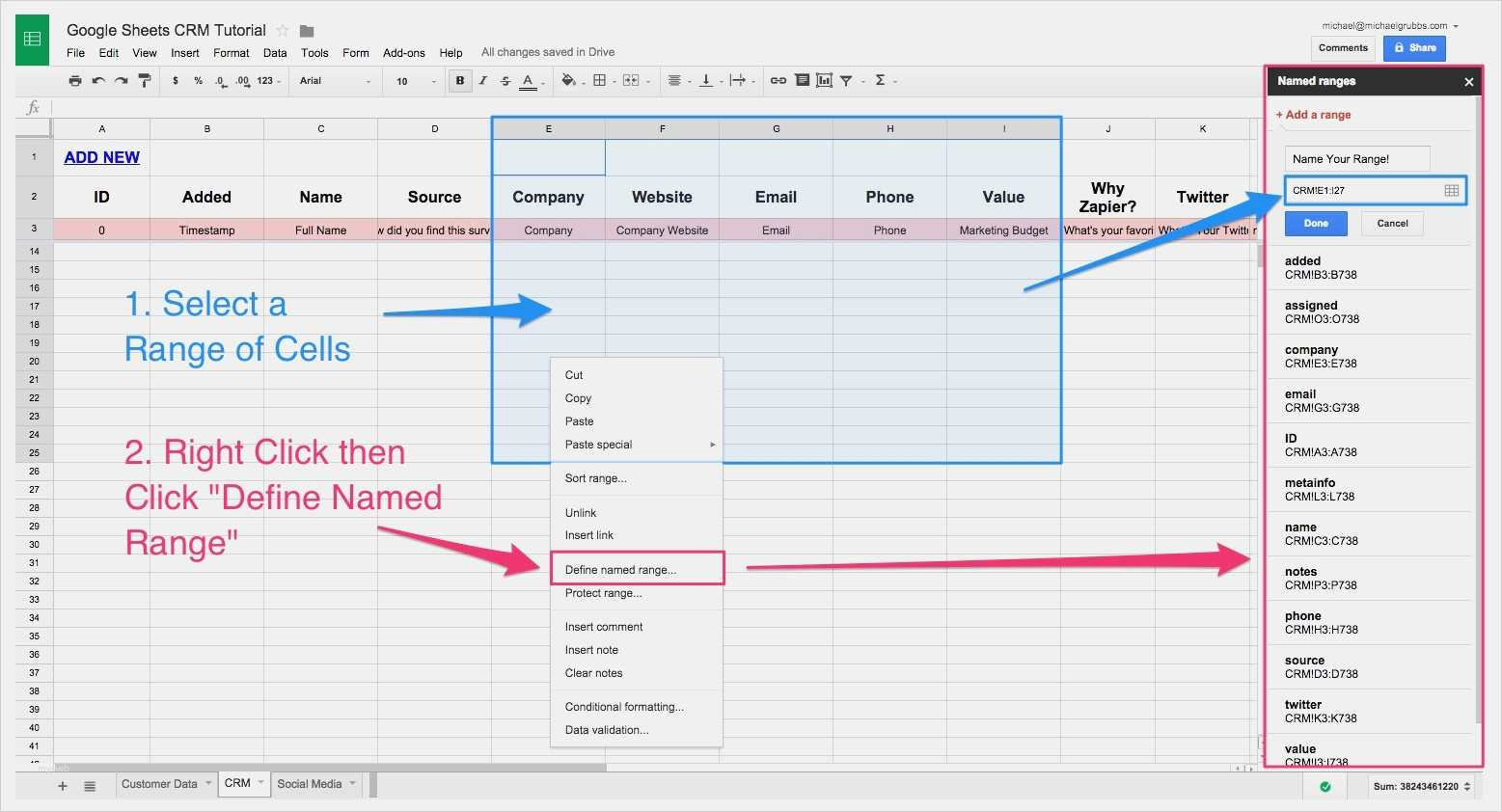Redo the action with the toolbar arrow
This screenshot has width=1502, height=812.
(x=122, y=81)
